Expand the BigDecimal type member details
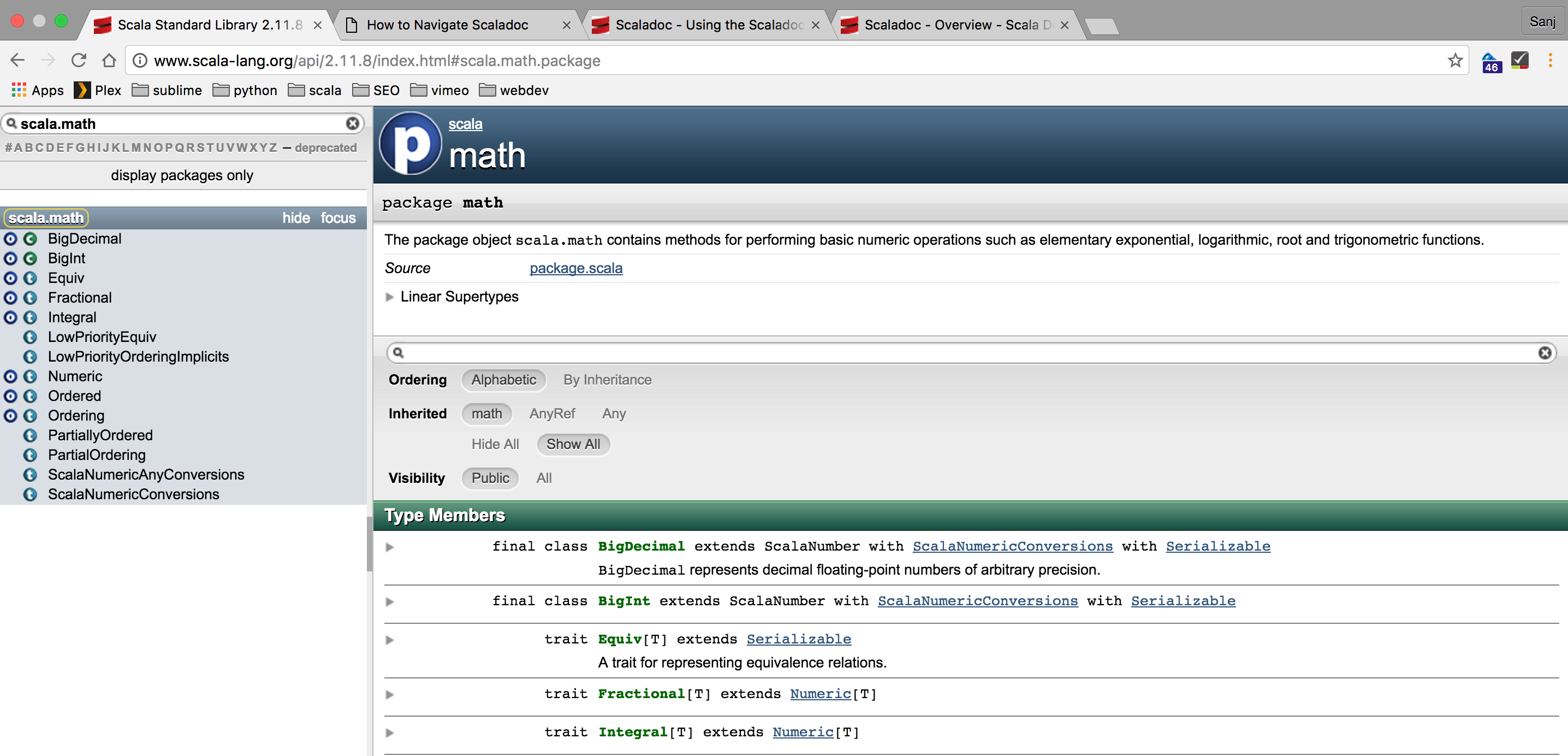 (390, 546)
